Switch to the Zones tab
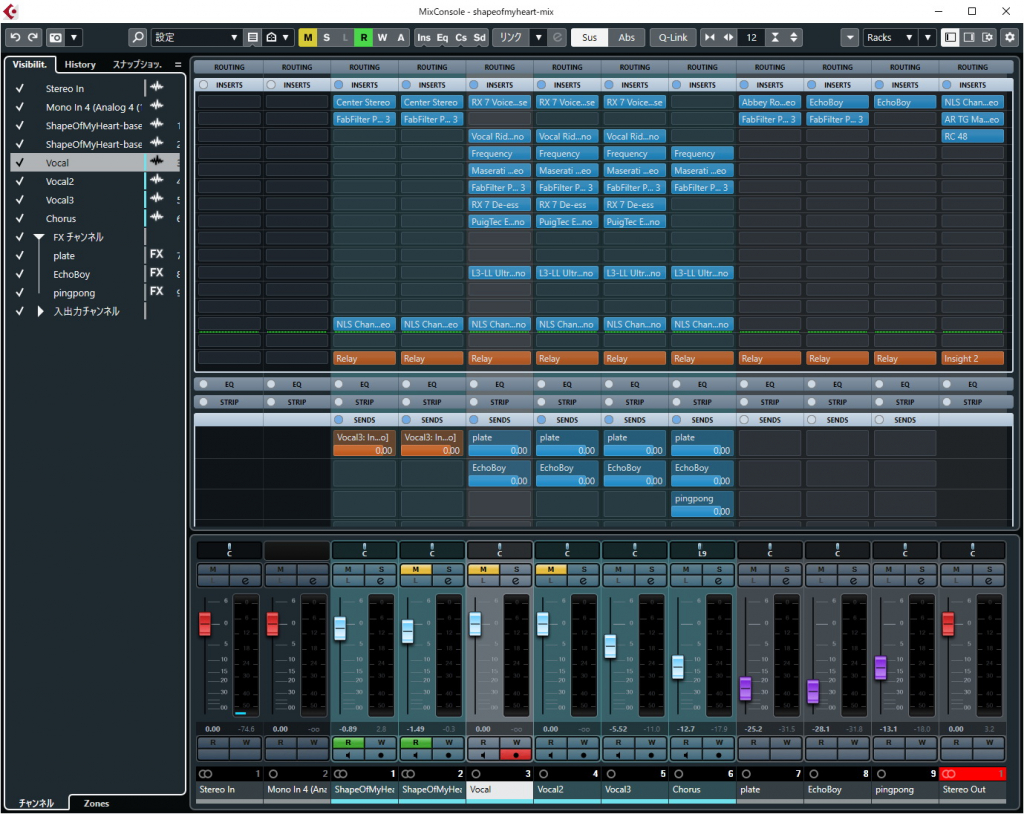Screen dimensions: 1024x814 [x=97, y=803]
